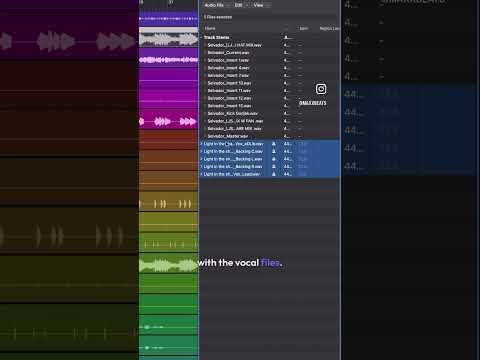Viewport: 480px width, 360px height.
Task: Click the bpm column header
Action: 304,28
